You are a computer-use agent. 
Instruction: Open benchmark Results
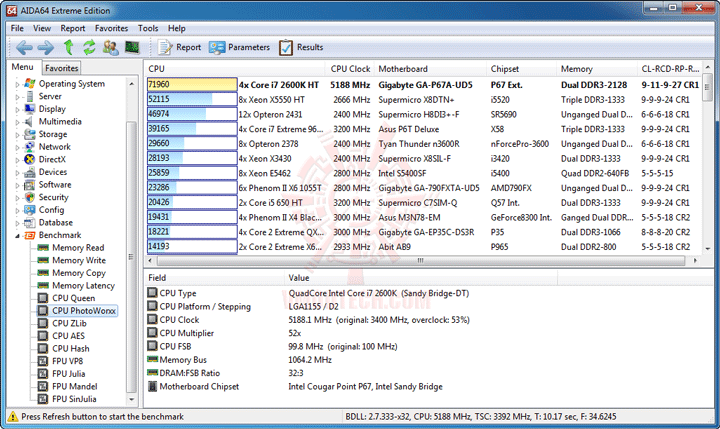tap(301, 47)
